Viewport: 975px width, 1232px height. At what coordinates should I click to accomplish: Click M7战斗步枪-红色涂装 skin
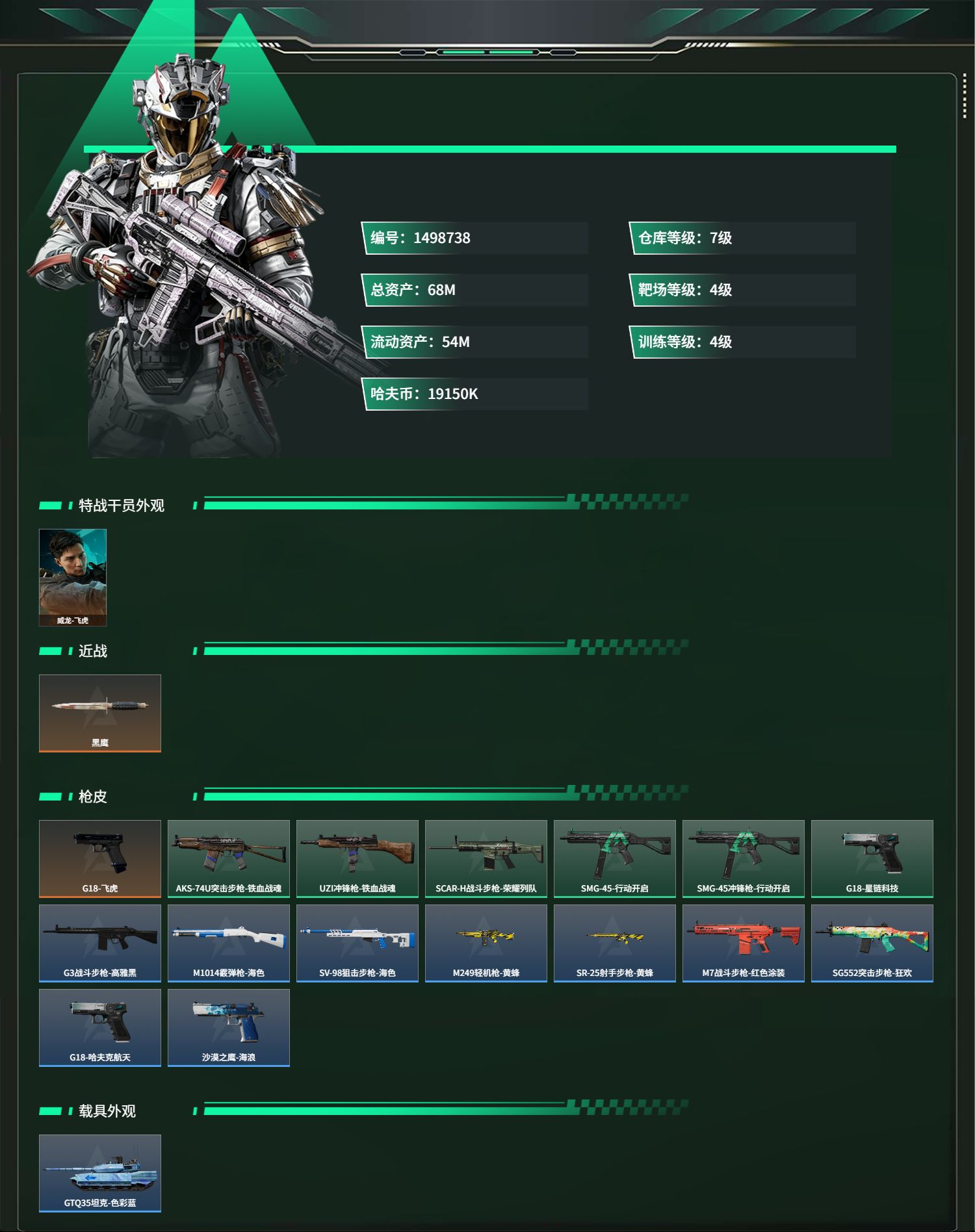click(744, 943)
